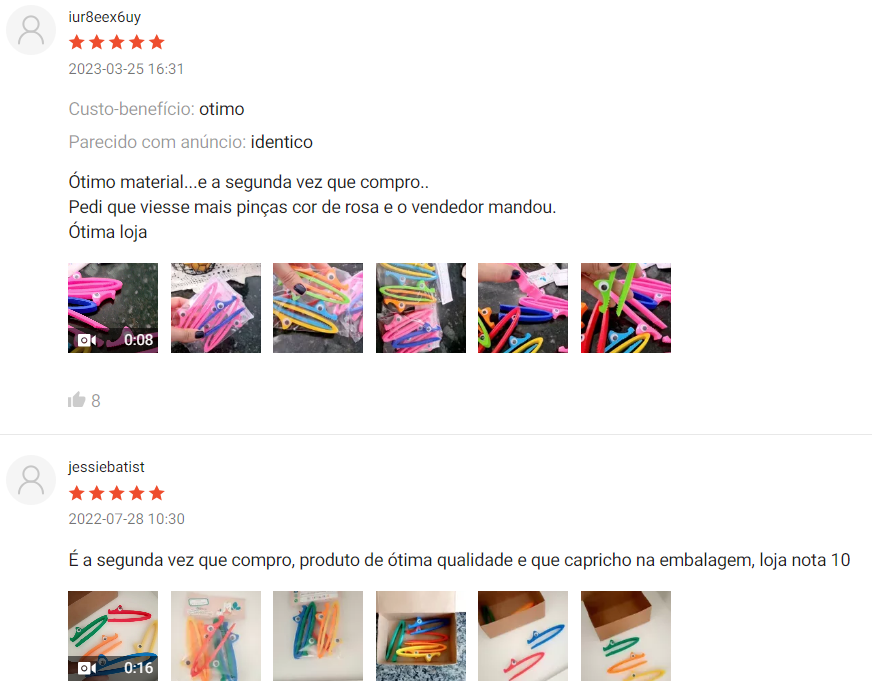Open photo of tweezers inside cardboard box

point(421,636)
